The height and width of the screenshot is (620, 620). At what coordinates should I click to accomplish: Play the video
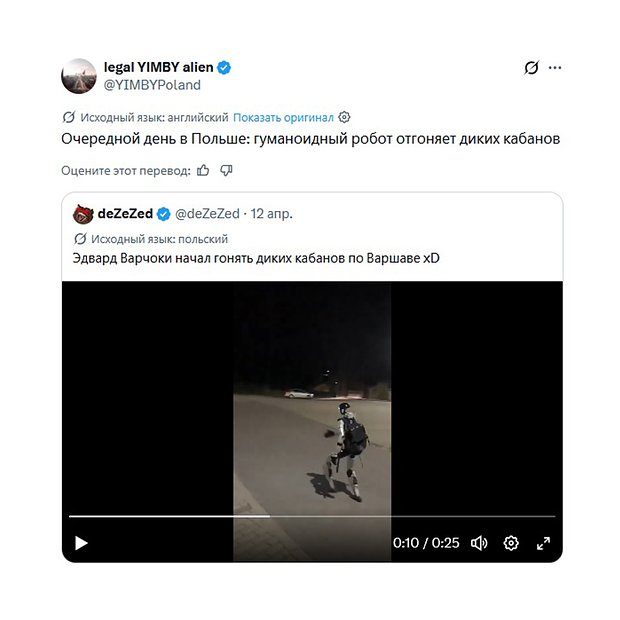[81, 543]
